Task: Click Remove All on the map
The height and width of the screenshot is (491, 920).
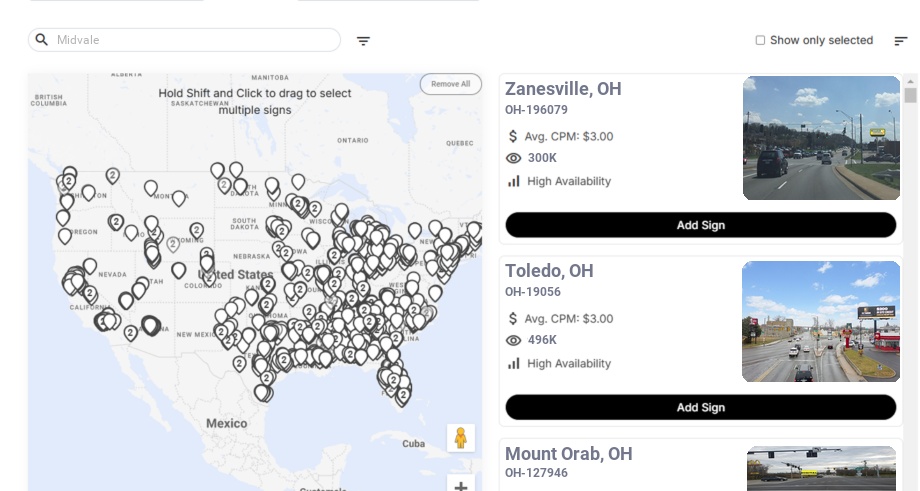Action: tap(450, 84)
